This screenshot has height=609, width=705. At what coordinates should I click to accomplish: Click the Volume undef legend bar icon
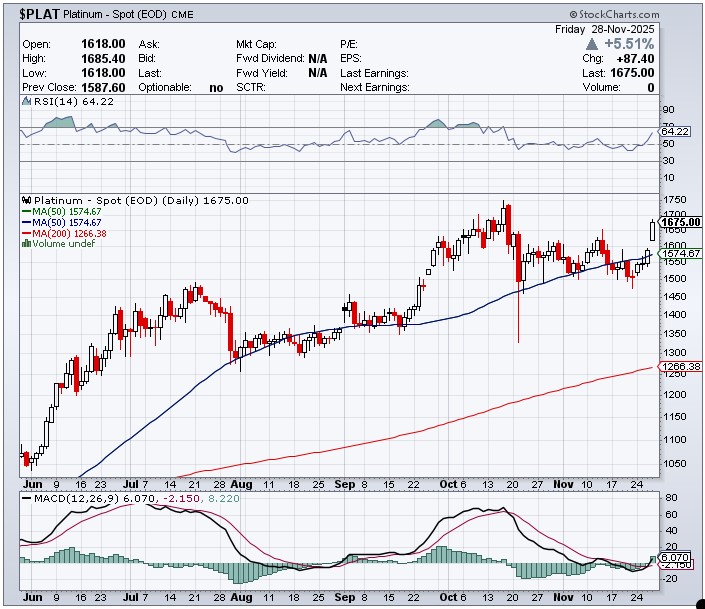click(x=27, y=244)
